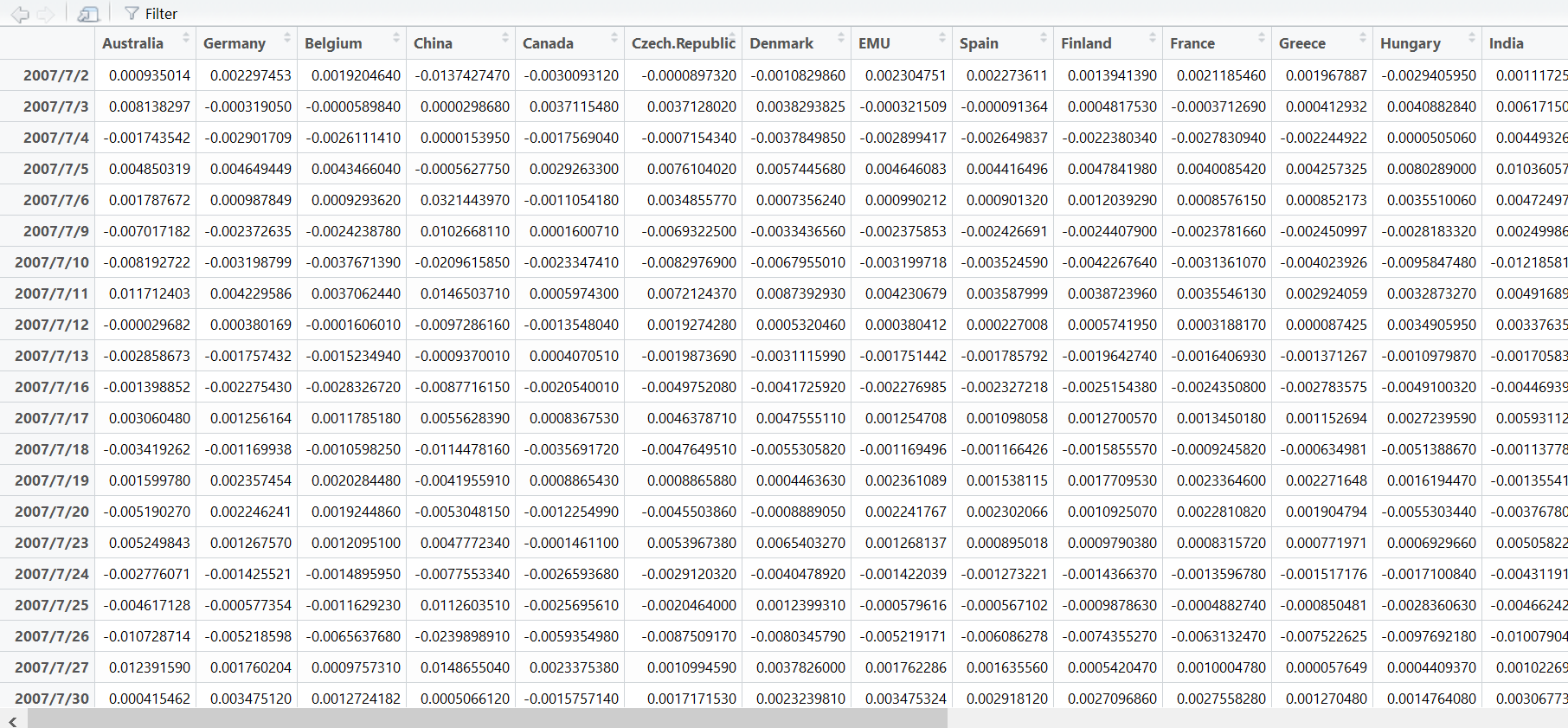Open the Filter option
Image resolution: width=1568 pixels, height=728 pixels.
151,14
